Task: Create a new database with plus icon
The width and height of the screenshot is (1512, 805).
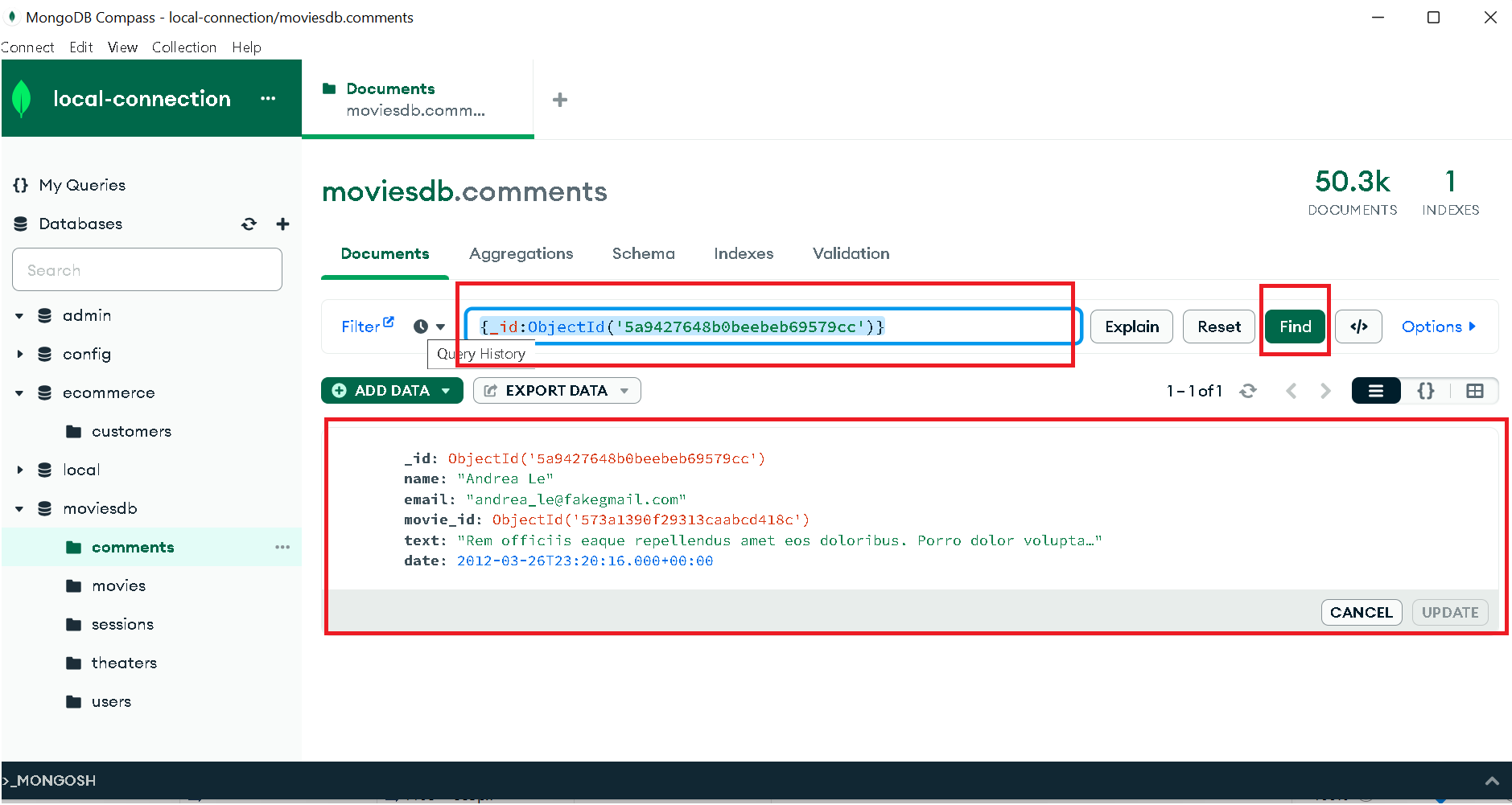Action: tap(282, 224)
